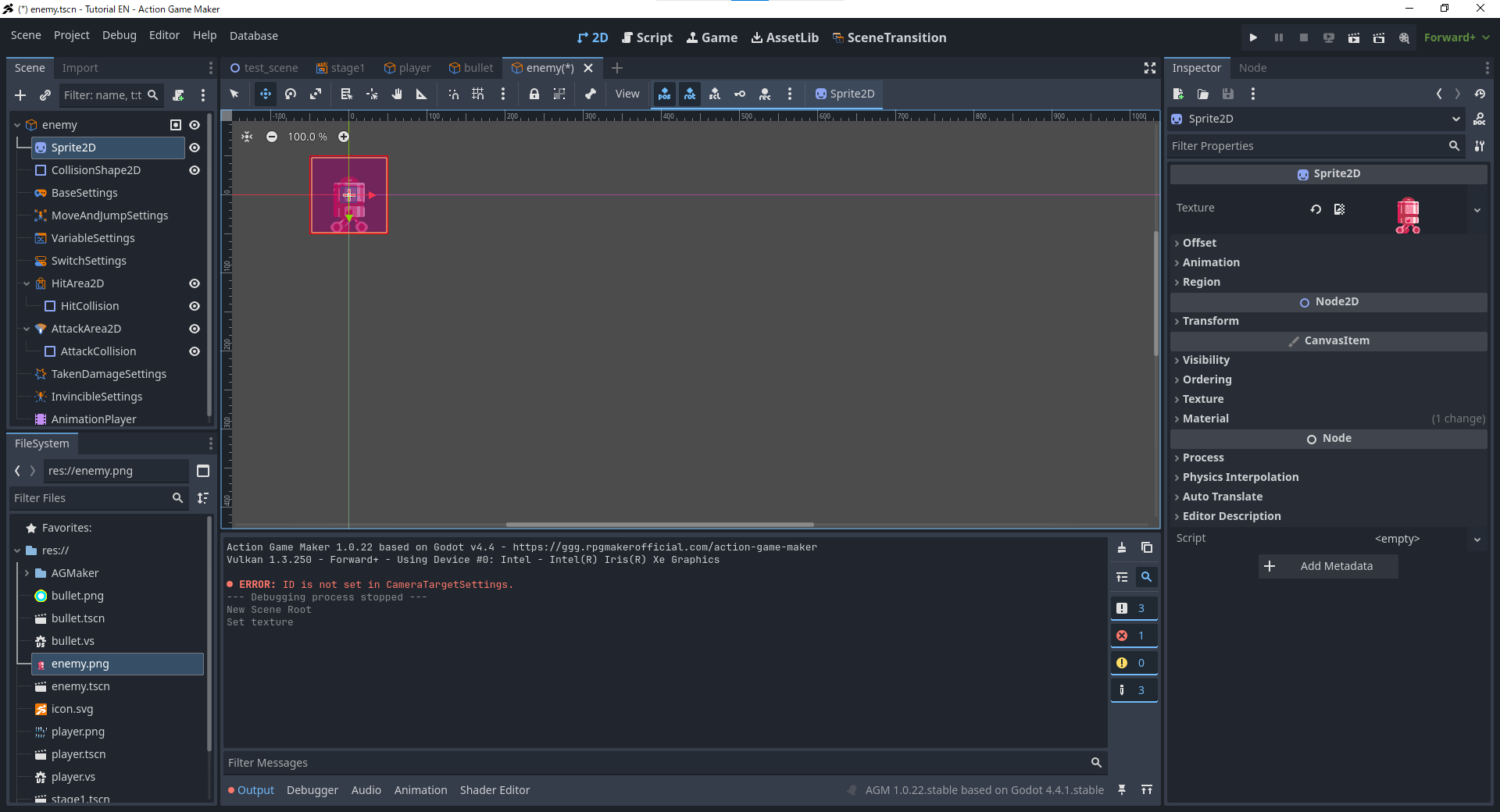Switch to the Debugger tab
This screenshot has width=1500, height=812.
(x=312, y=790)
